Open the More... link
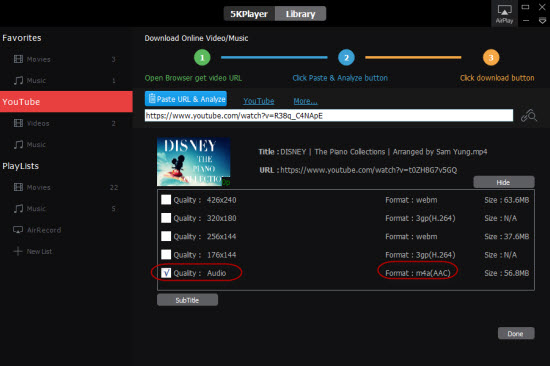This screenshot has width=550, height=366. coord(305,101)
